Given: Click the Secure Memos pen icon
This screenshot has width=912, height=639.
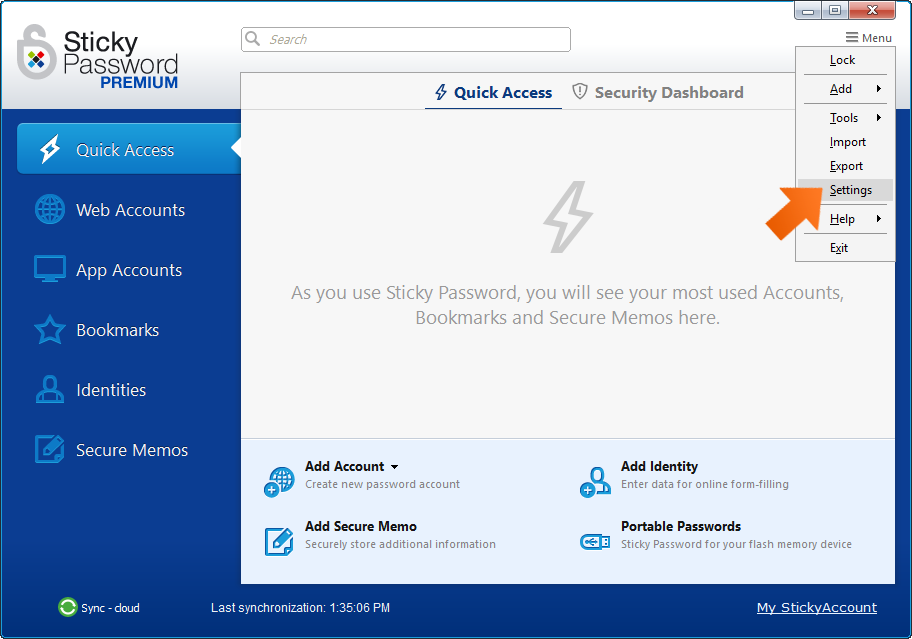Looking at the screenshot, I should 48,450.
